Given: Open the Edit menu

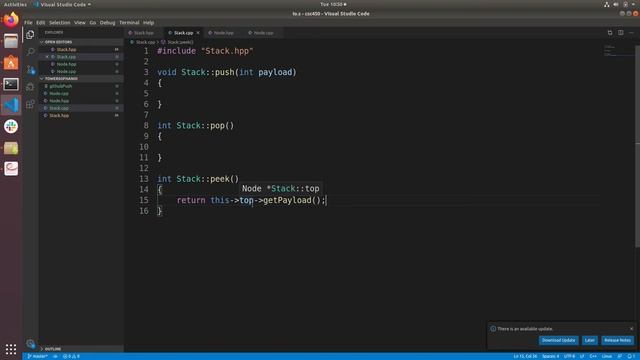Looking at the screenshot, I should [40, 23].
